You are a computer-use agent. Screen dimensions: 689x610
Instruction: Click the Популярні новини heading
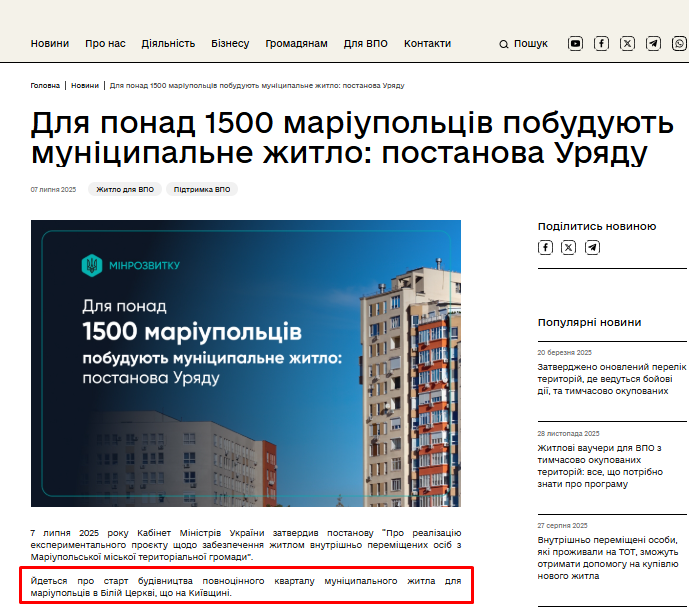tap(589, 323)
